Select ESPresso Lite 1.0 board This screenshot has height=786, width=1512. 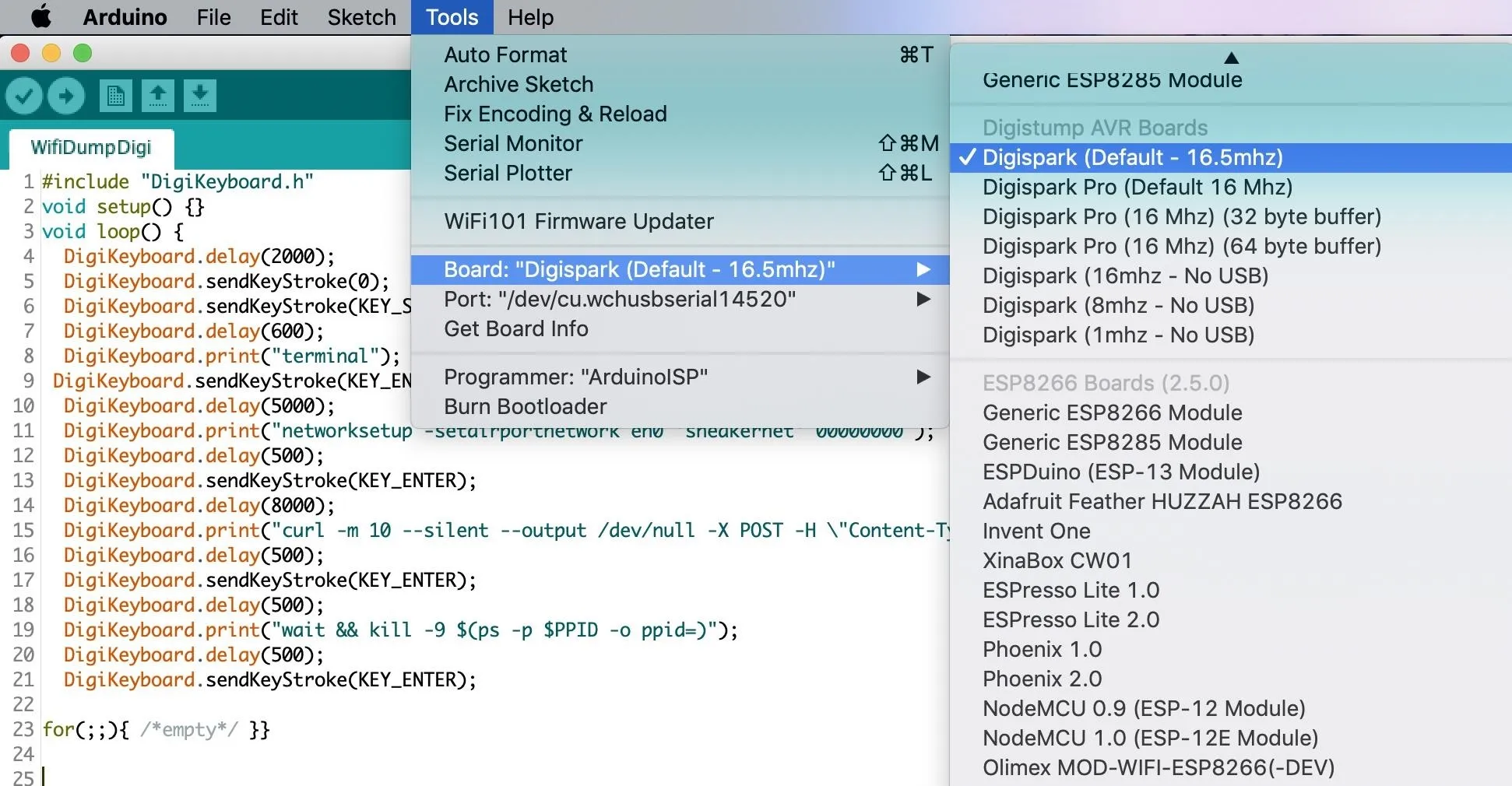click(1231, 590)
